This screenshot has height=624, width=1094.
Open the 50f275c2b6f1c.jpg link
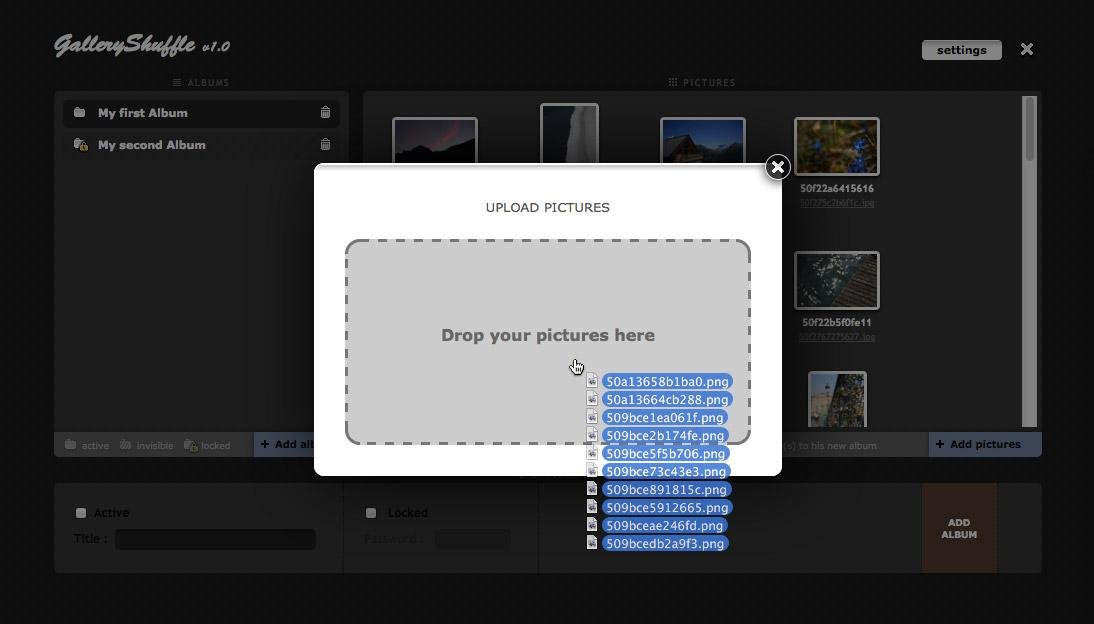(x=837, y=202)
